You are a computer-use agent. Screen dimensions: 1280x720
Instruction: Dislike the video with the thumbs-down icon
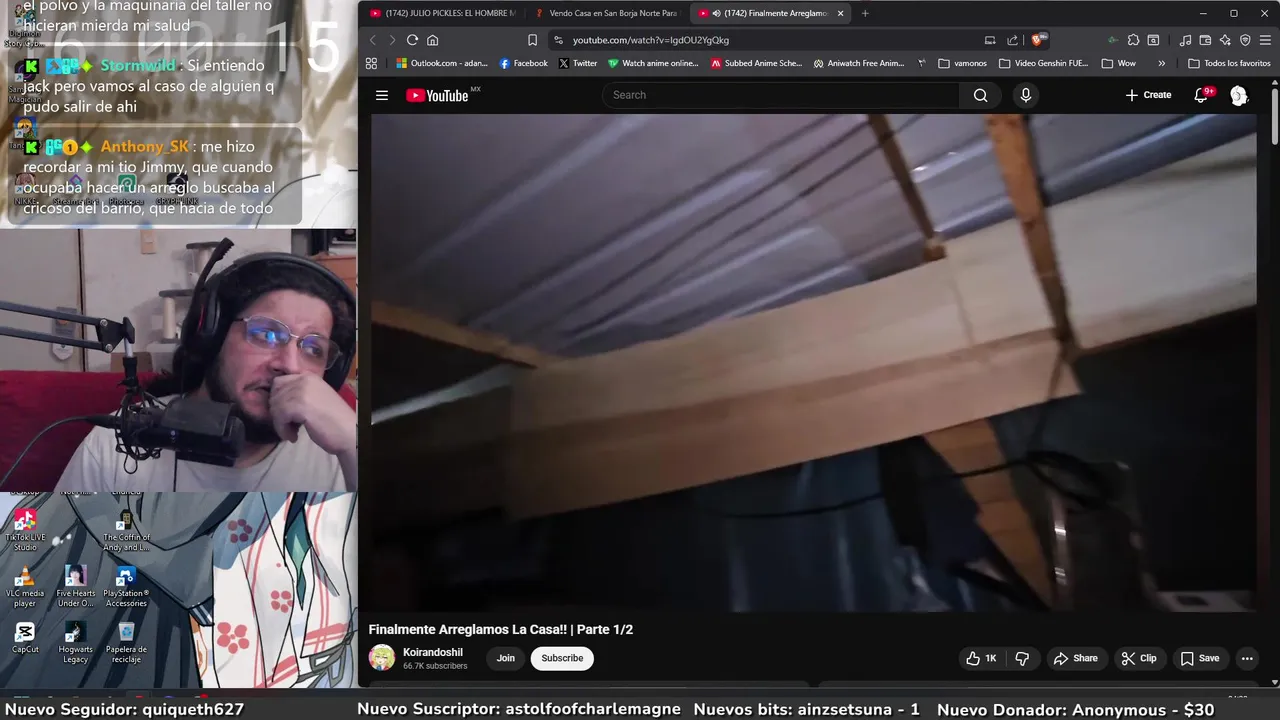[1022, 658]
